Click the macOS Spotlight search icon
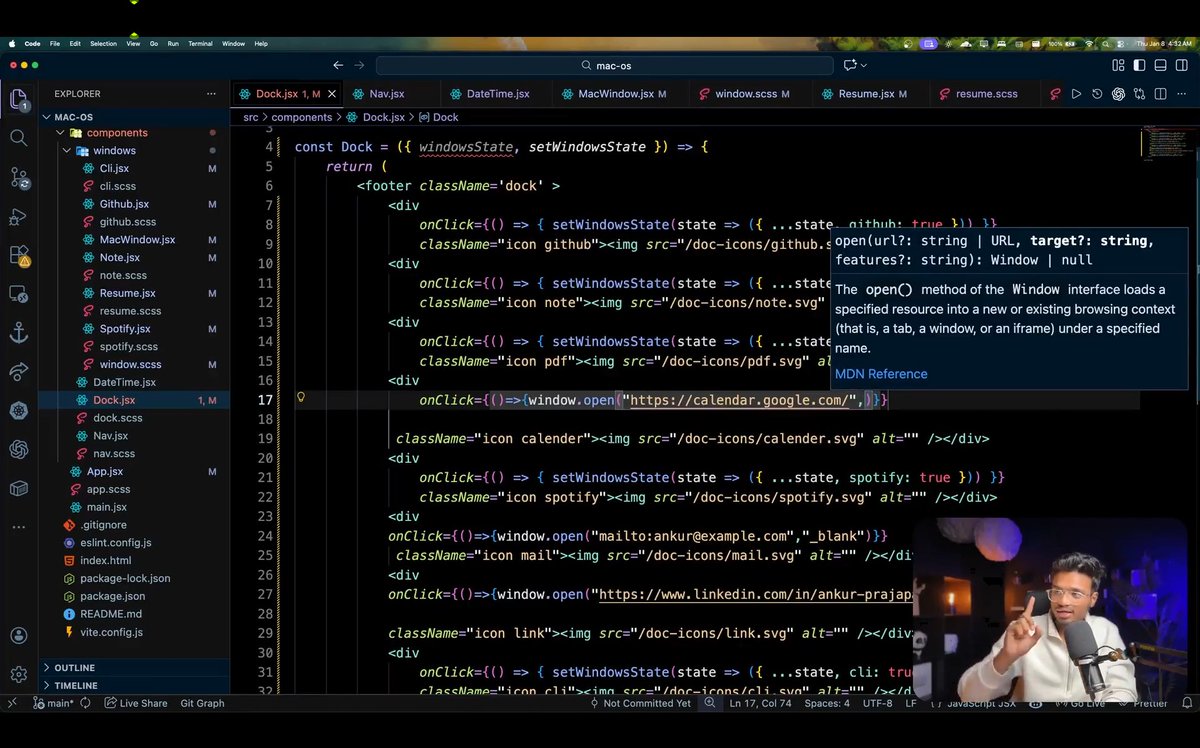Viewport: 1200px width, 748px height. coord(1105,44)
